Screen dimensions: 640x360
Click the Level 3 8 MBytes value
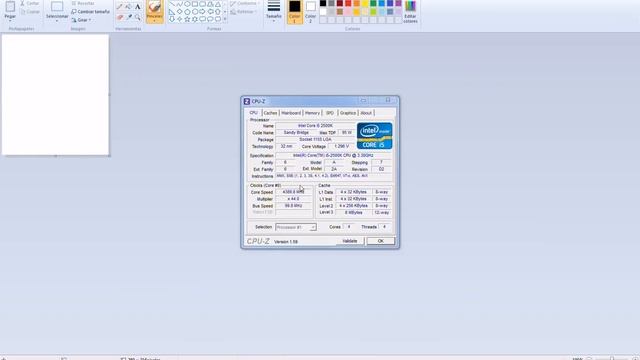pyautogui.click(x=353, y=213)
